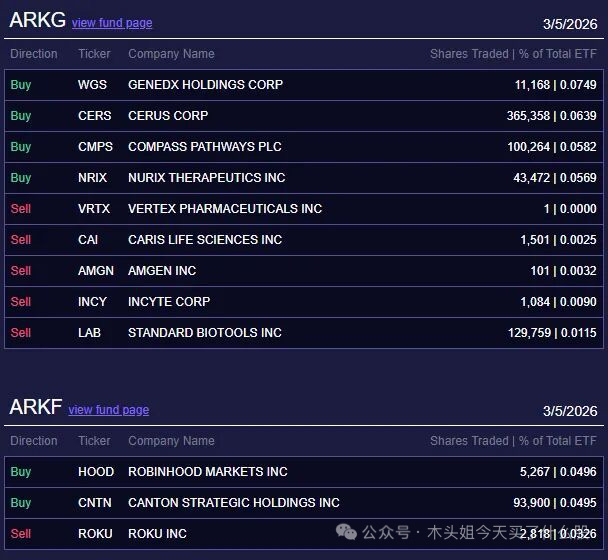Image resolution: width=608 pixels, height=560 pixels.
Task: Click ROKU INC company name
Action: click(x=157, y=534)
